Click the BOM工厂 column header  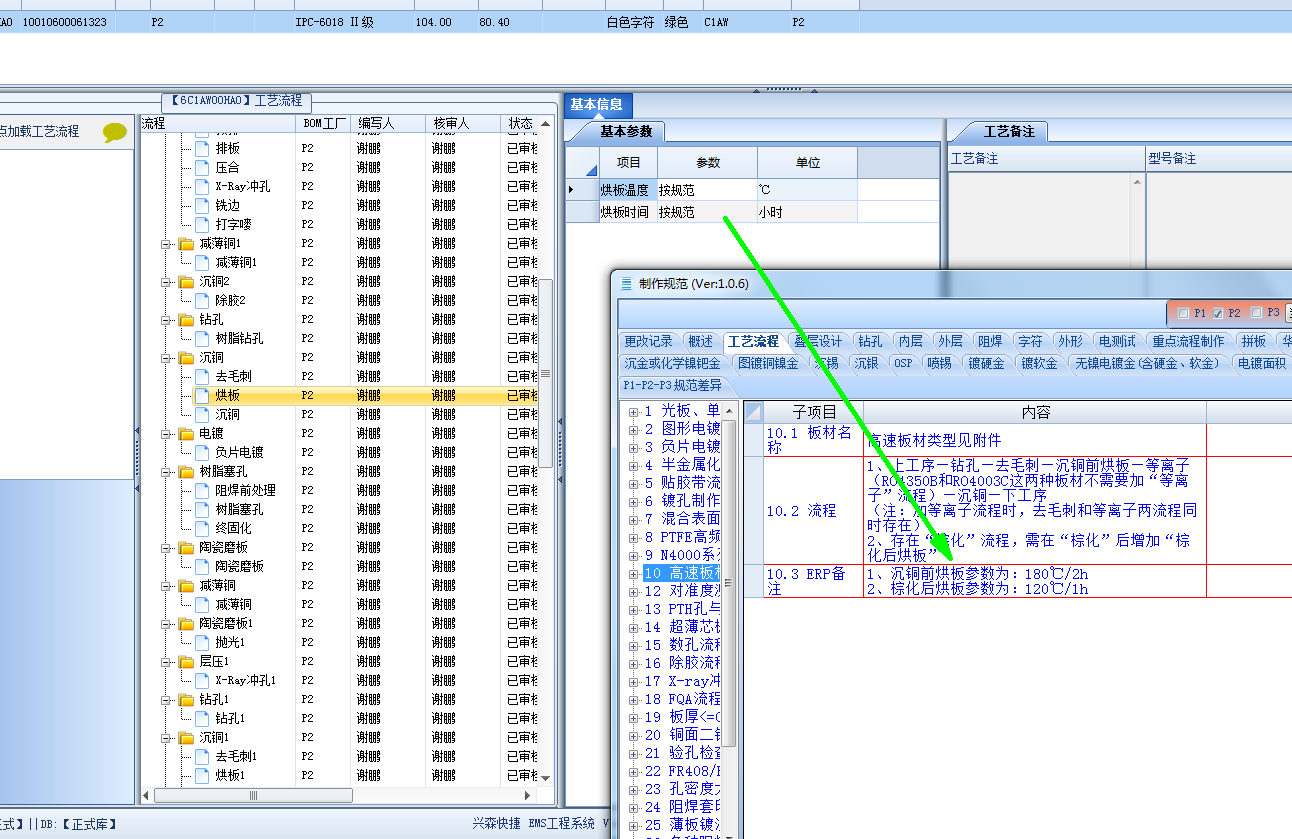click(x=324, y=123)
